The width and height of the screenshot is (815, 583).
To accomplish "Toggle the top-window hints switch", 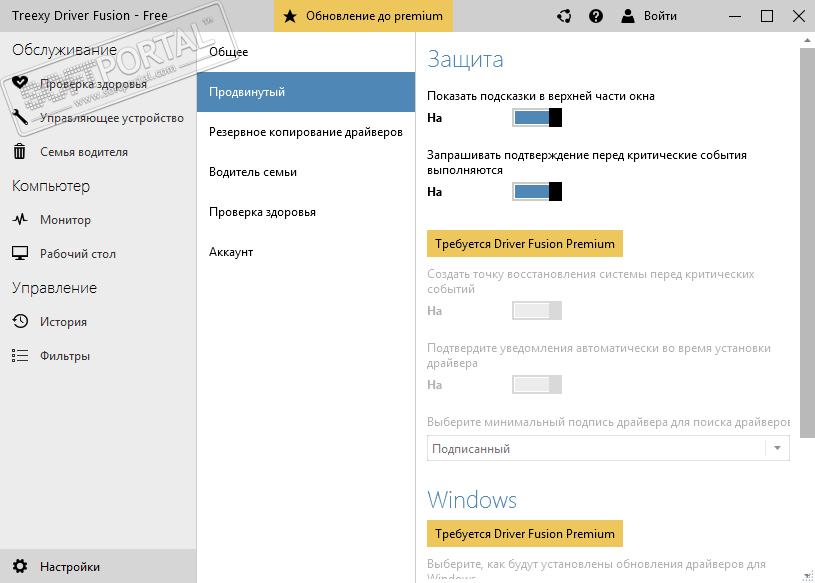I will [x=537, y=117].
